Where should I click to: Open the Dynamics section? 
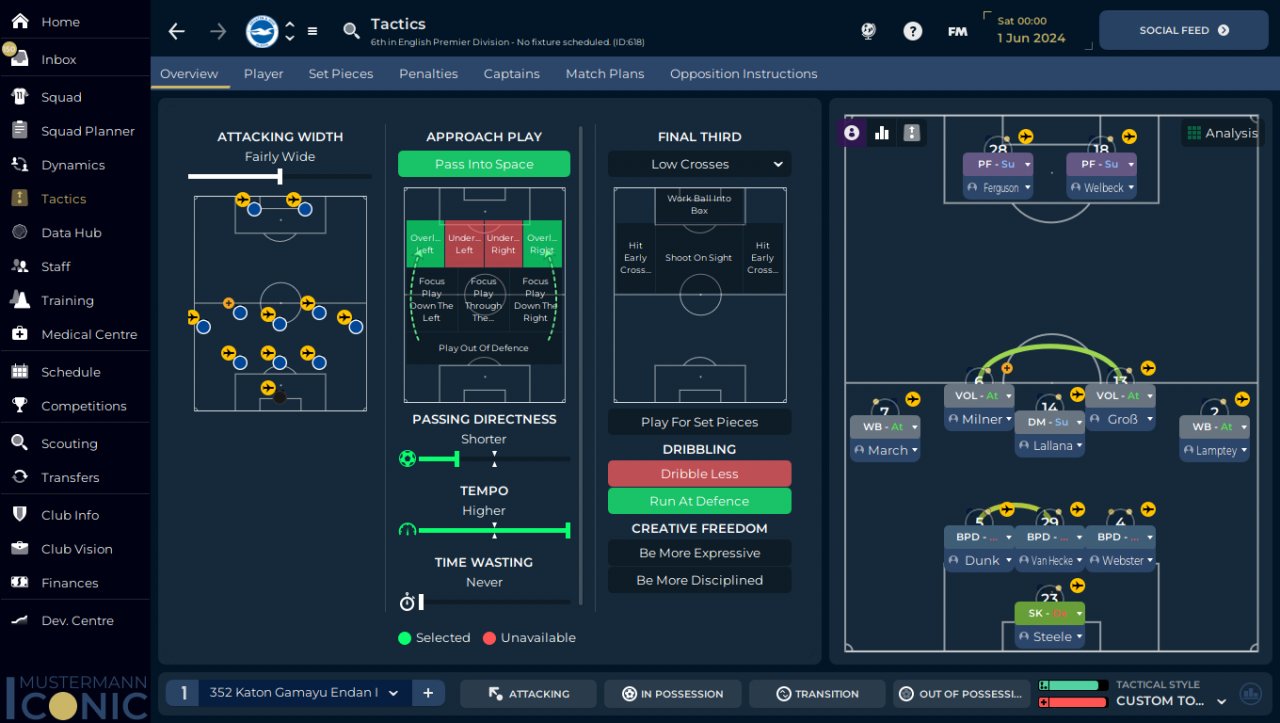click(74, 165)
